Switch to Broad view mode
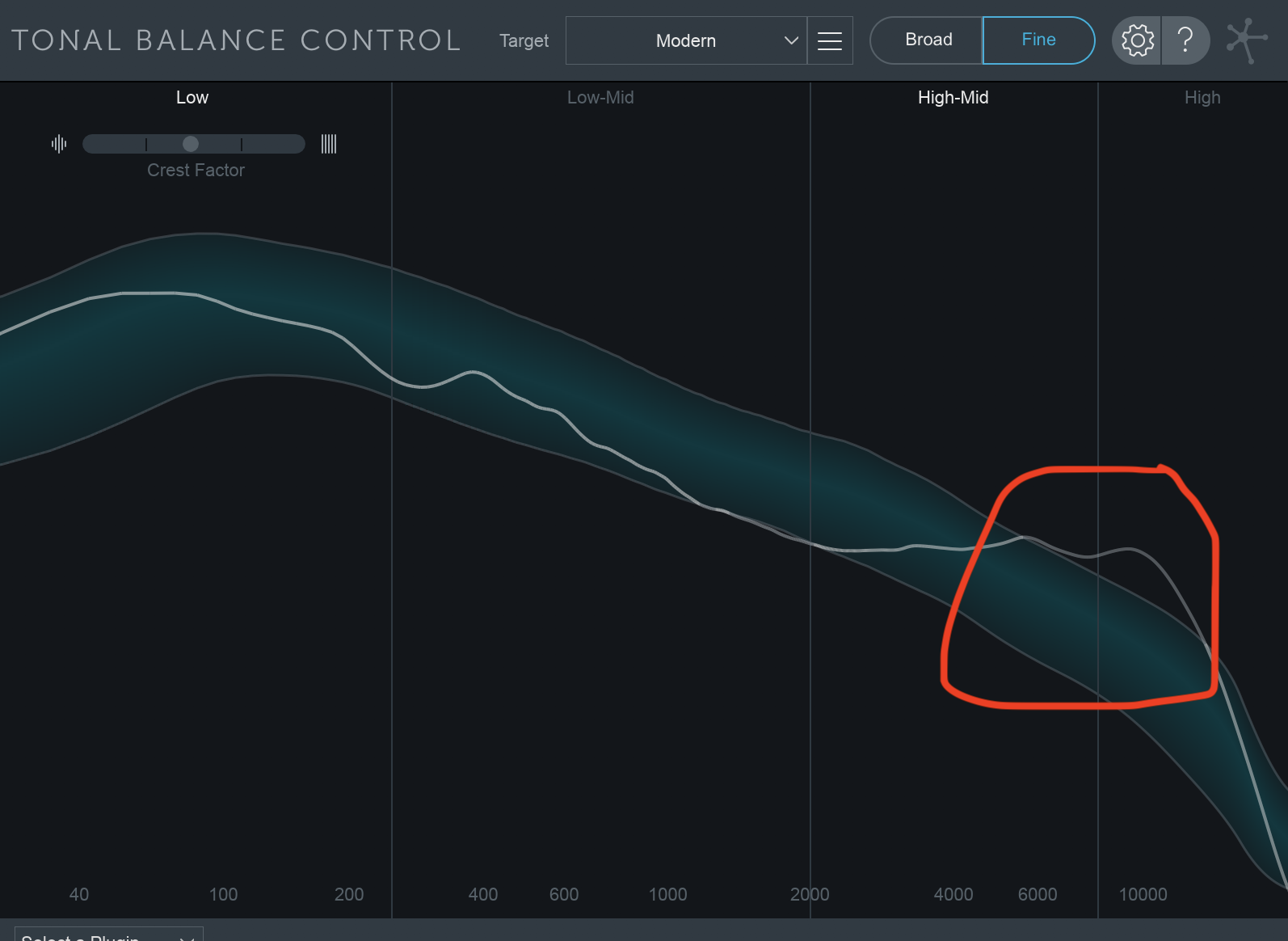 coord(928,40)
